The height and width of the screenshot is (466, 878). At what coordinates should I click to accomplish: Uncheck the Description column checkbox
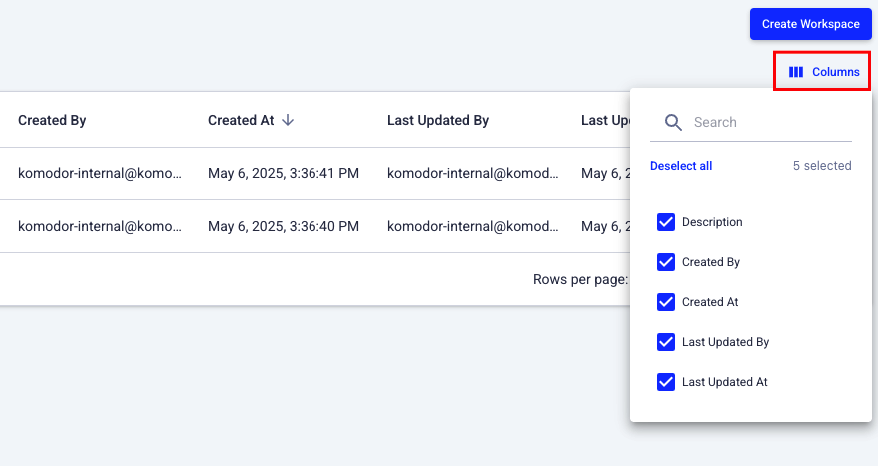tap(666, 222)
